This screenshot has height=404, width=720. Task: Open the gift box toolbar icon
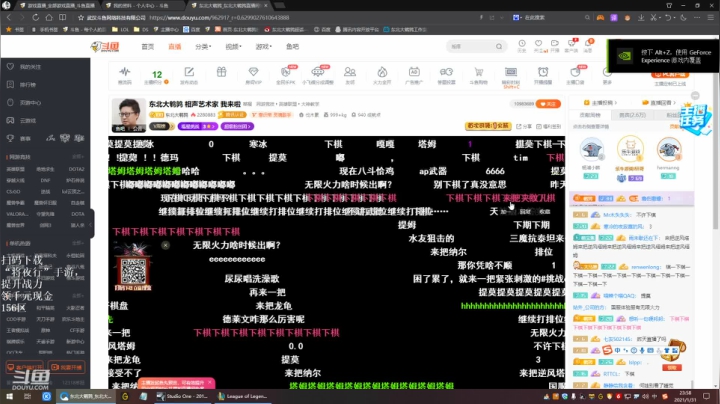(221, 73)
